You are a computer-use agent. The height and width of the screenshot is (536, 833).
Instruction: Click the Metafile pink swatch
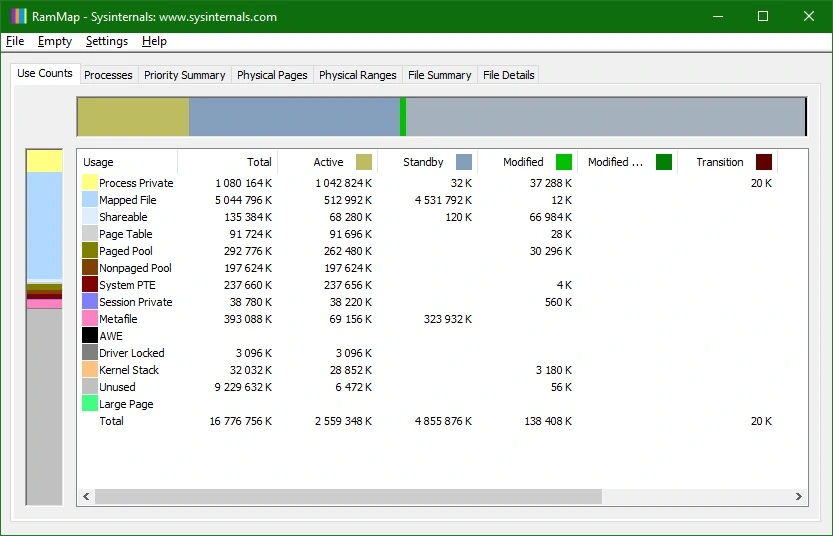pyautogui.click(x=90, y=319)
